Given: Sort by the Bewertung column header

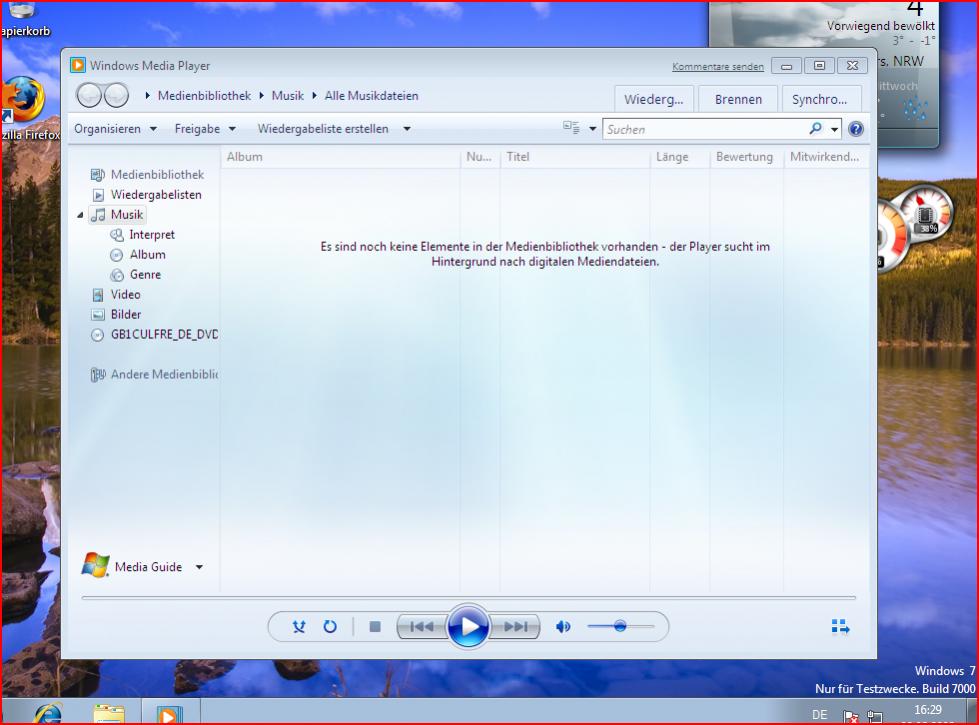Looking at the screenshot, I should click(746, 157).
